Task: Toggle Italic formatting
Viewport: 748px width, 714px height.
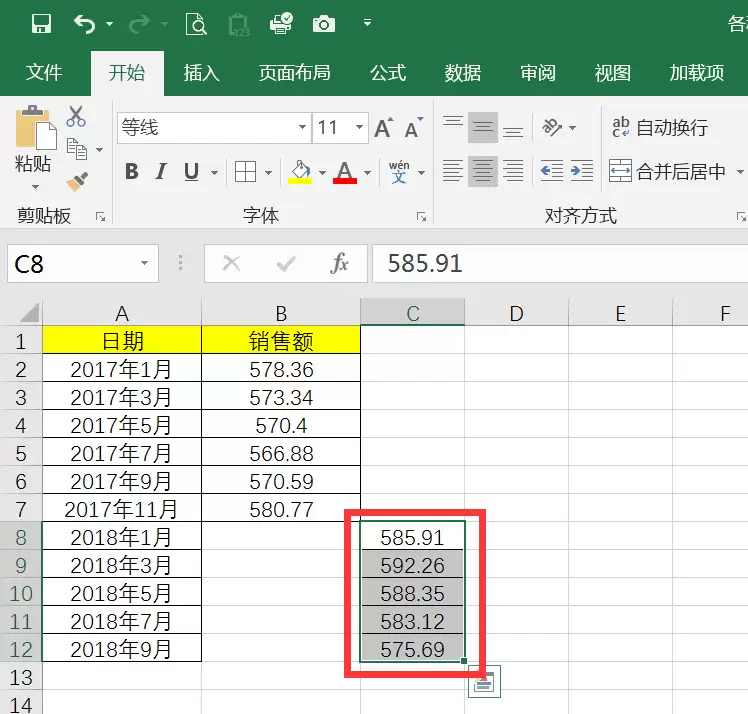Action: click(x=161, y=171)
